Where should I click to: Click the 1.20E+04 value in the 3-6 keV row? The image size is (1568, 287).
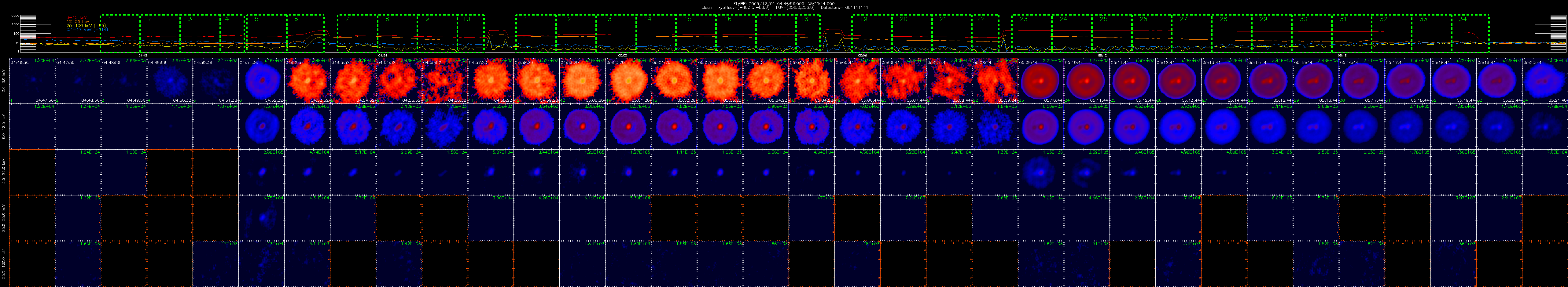tap(44, 61)
